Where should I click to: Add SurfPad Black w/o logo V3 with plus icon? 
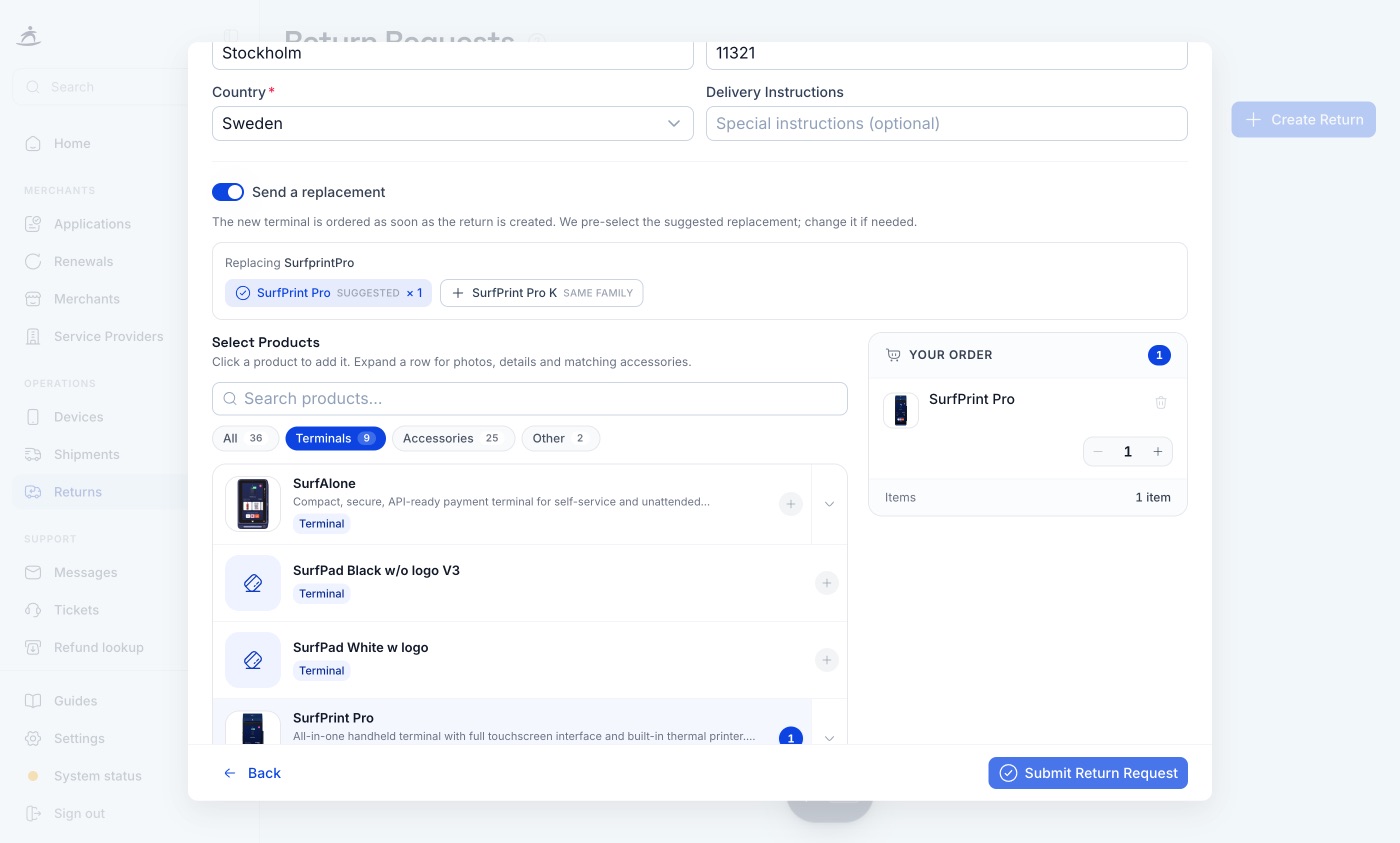coord(826,583)
